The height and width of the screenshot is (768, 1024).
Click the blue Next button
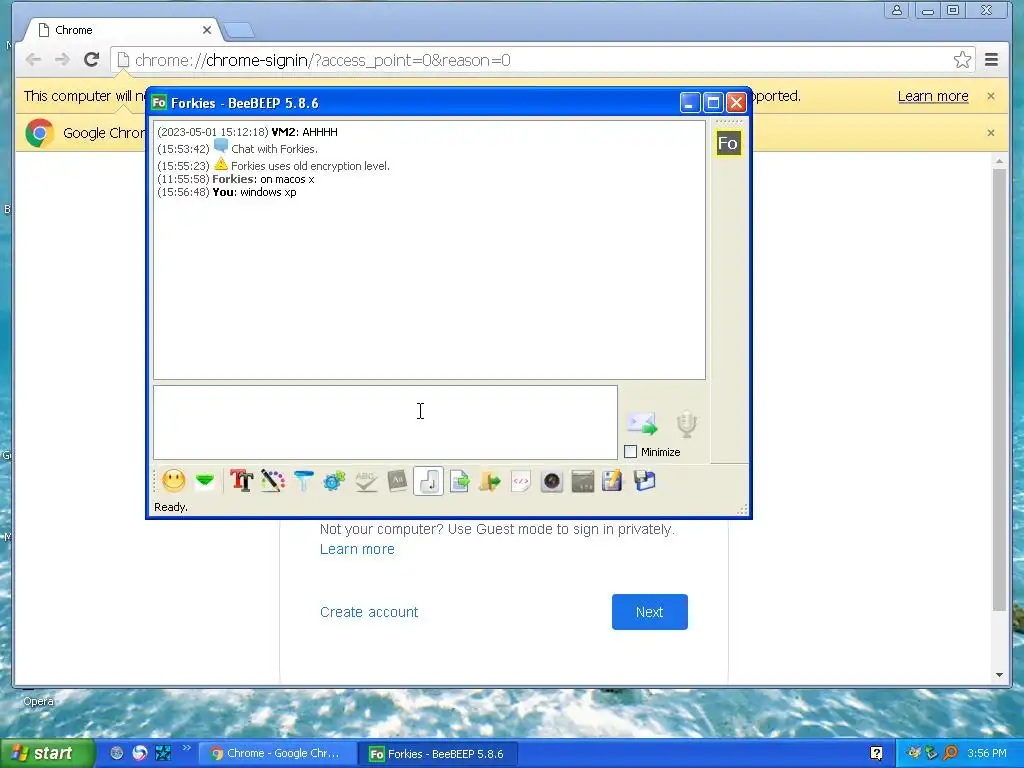click(x=650, y=612)
